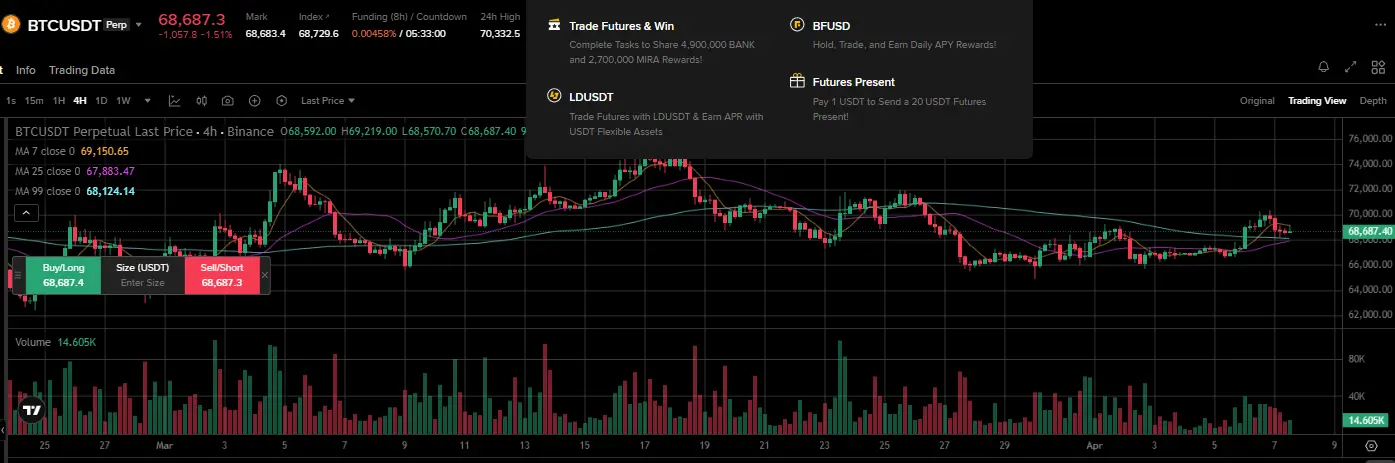Switch to the Info tab
The height and width of the screenshot is (463, 1395).
(26, 70)
